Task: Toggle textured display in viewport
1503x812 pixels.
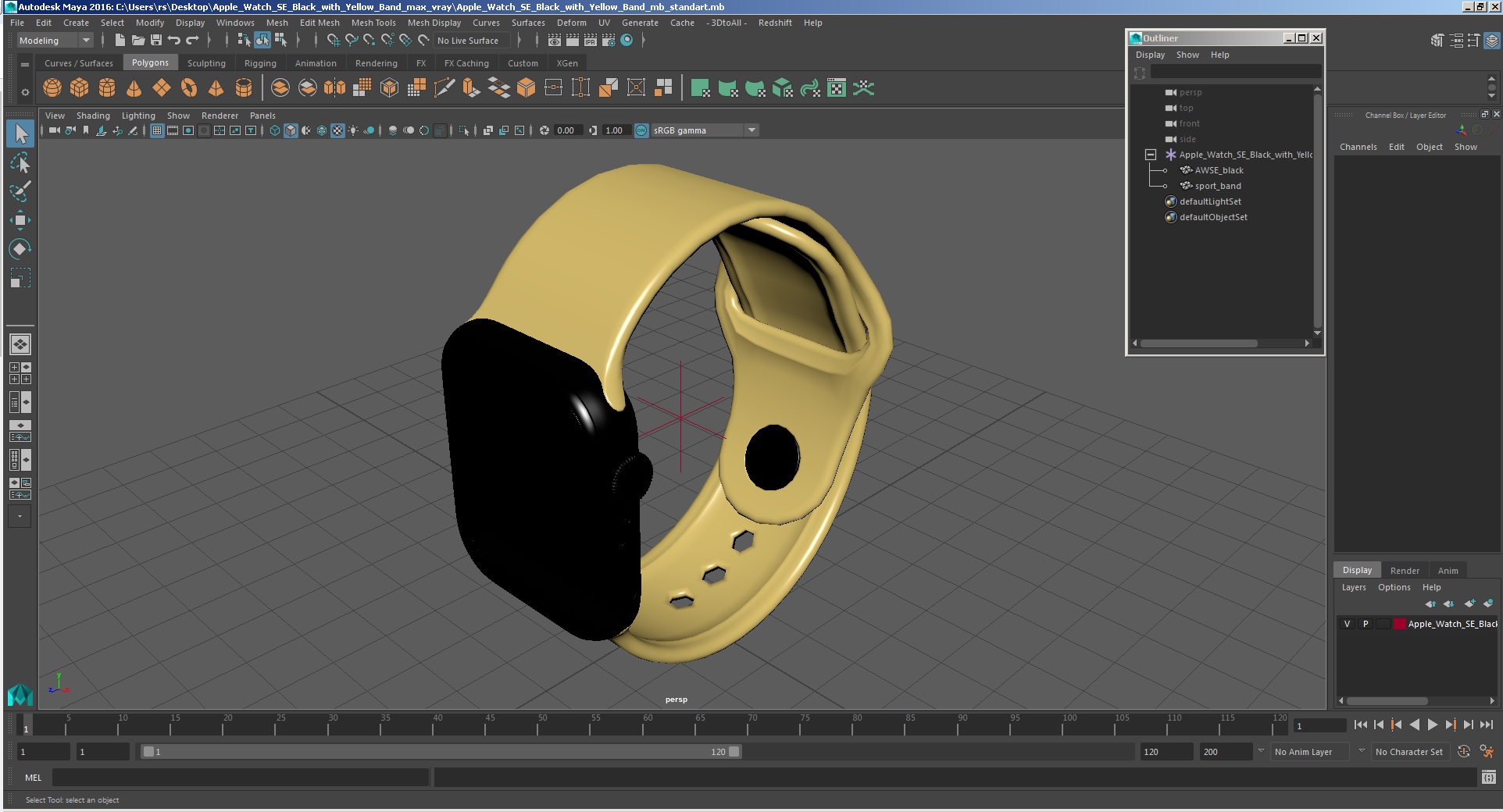Action: click(337, 130)
